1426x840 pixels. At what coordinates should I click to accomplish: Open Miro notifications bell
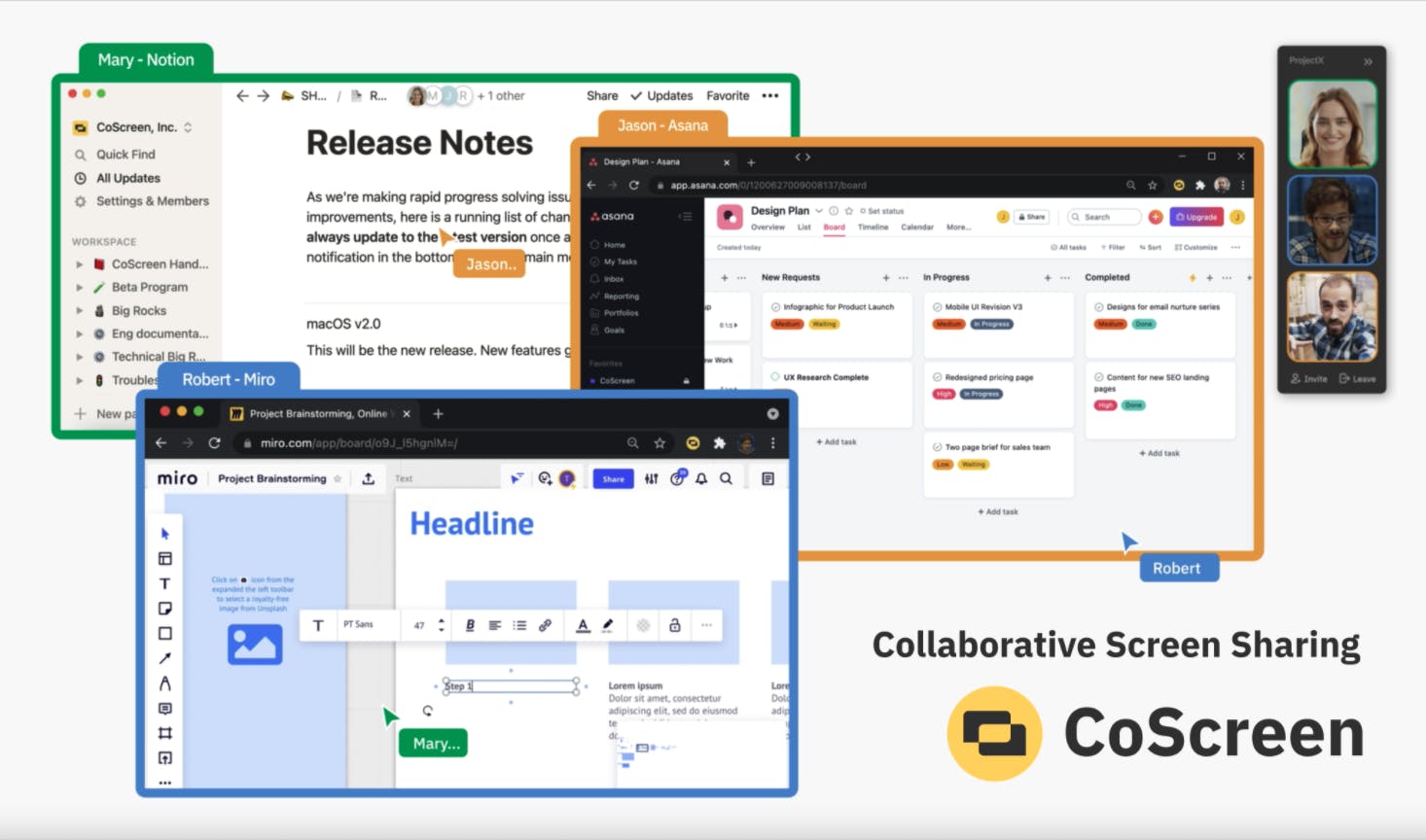pos(701,478)
